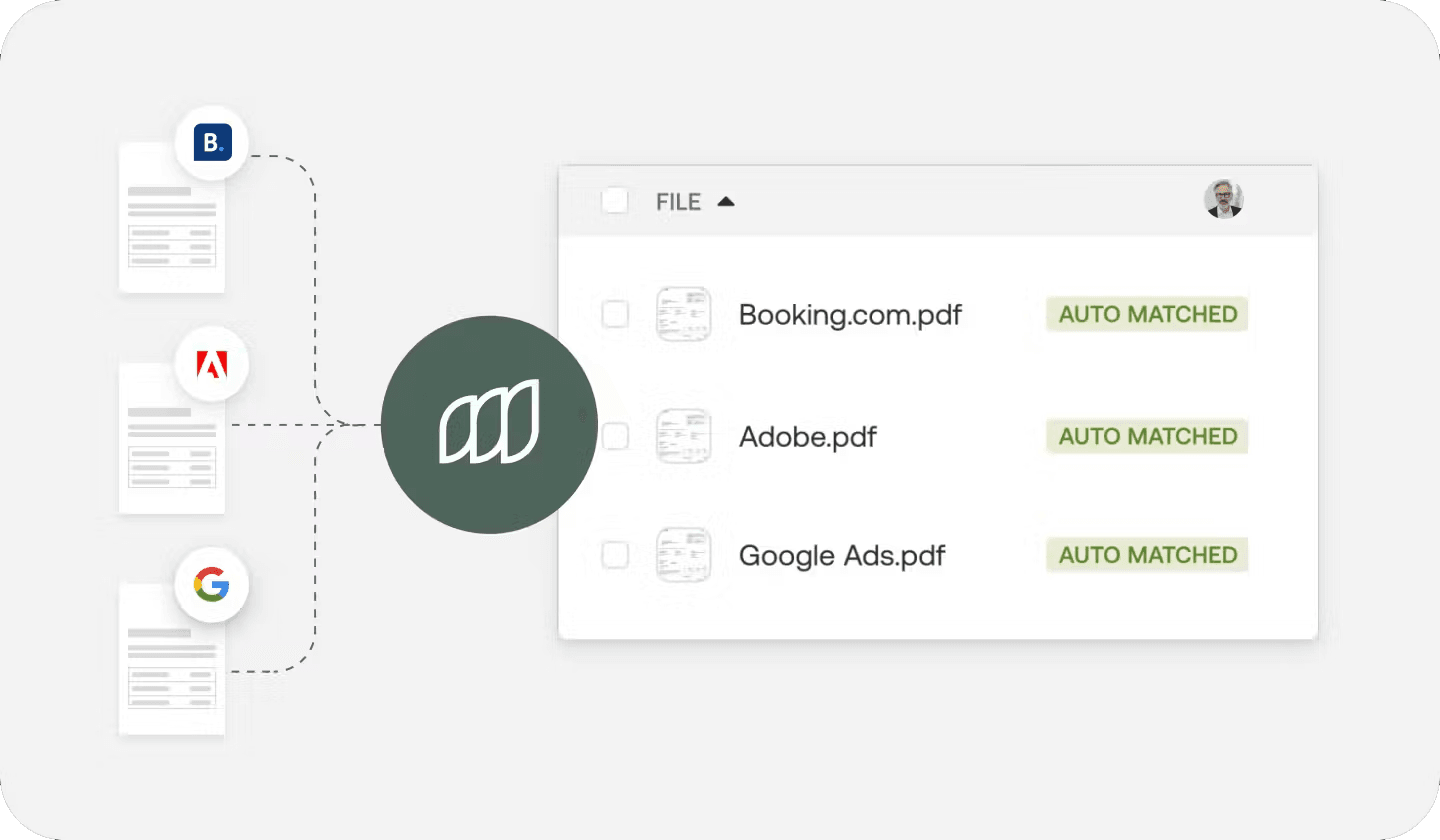Image resolution: width=1440 pixels, height=840 pixels.
Task: Open the Adobe.pdf file name
Action: (807, 437)
